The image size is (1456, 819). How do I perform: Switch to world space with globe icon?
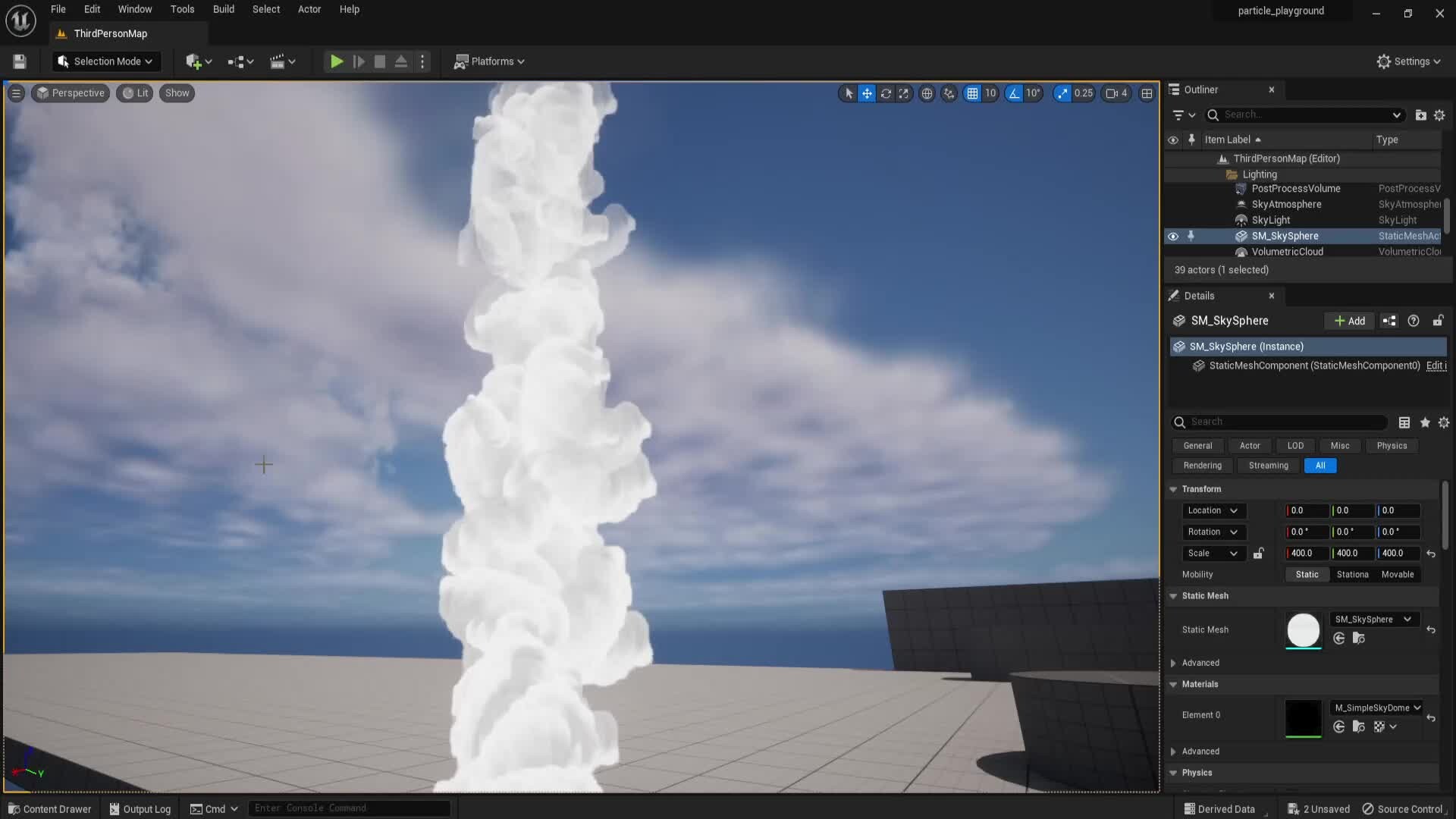(x=927, y=93)
